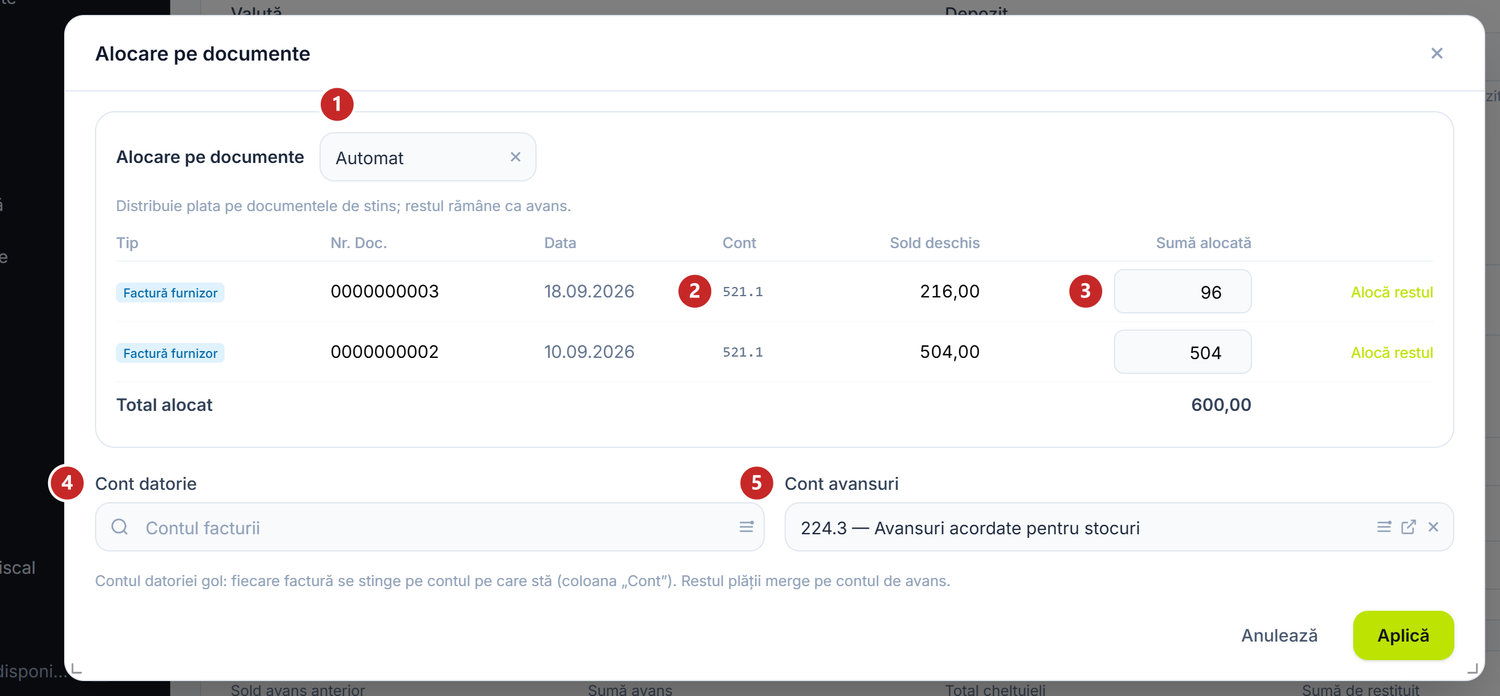
Task: Click the Sold deschis column header
Action: click(x=935, y=243)
